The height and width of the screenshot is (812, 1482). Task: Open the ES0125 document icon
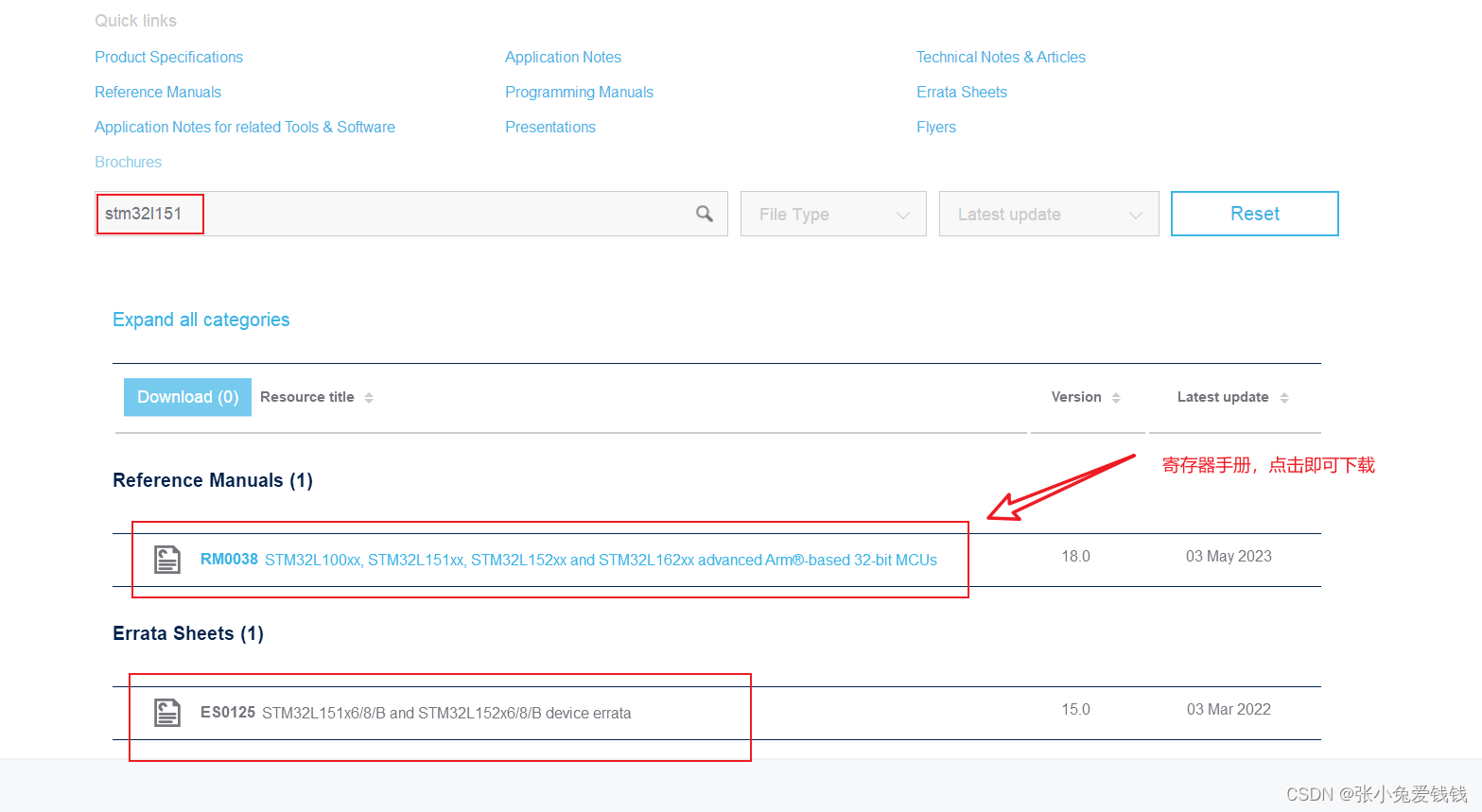click(x=167, y=713)
